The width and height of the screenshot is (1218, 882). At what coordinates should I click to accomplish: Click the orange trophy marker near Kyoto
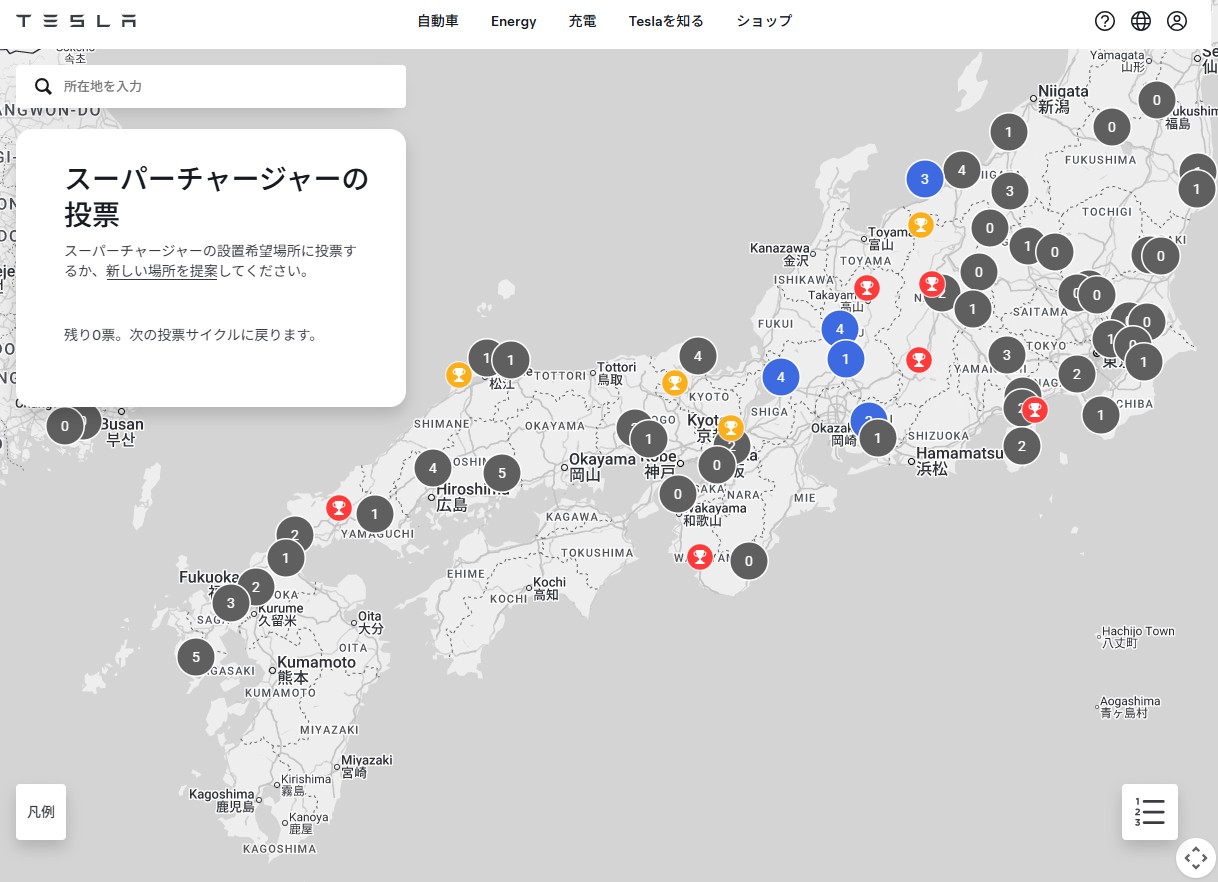tap(731, 428)
